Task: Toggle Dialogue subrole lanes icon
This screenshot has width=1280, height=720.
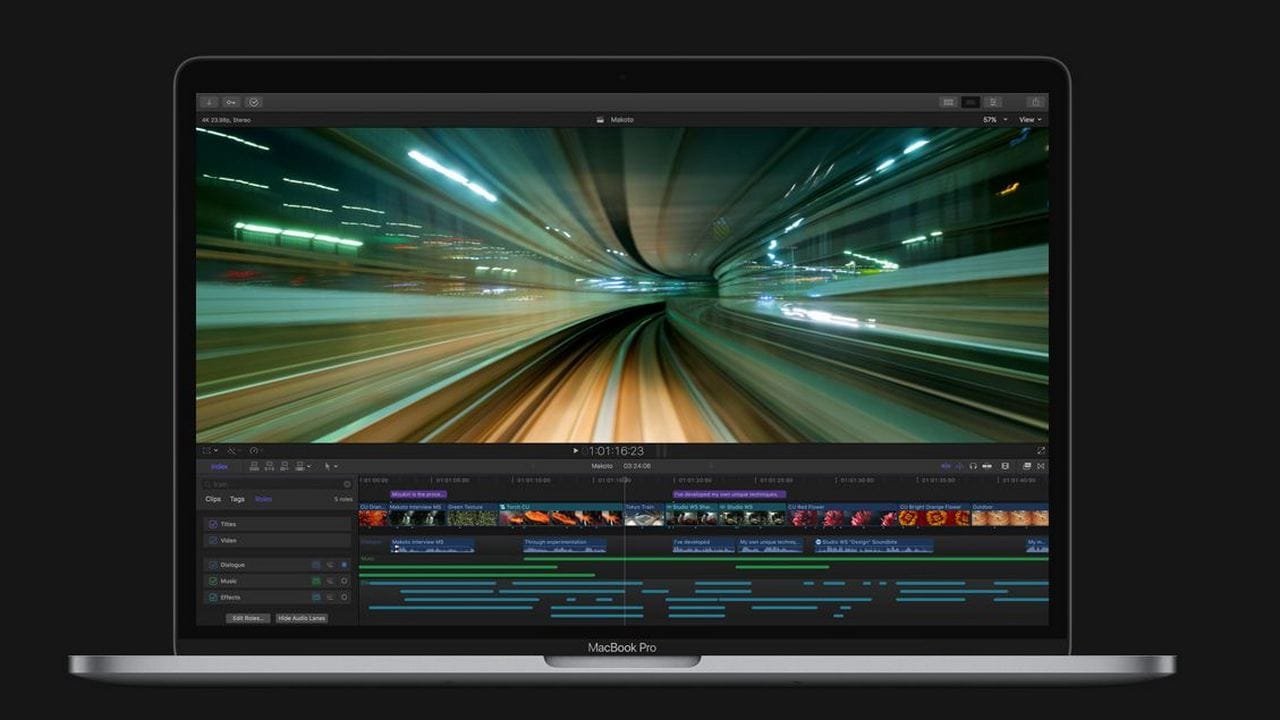Action: [x=331, y=565]
